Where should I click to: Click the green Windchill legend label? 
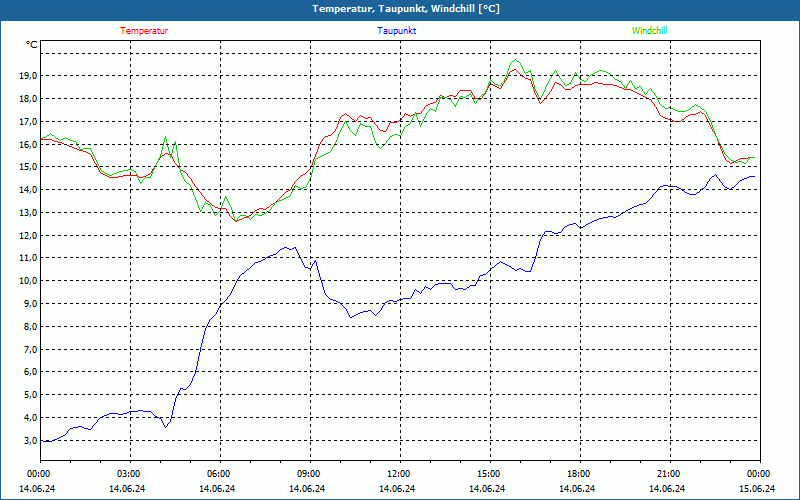[649, 31]
